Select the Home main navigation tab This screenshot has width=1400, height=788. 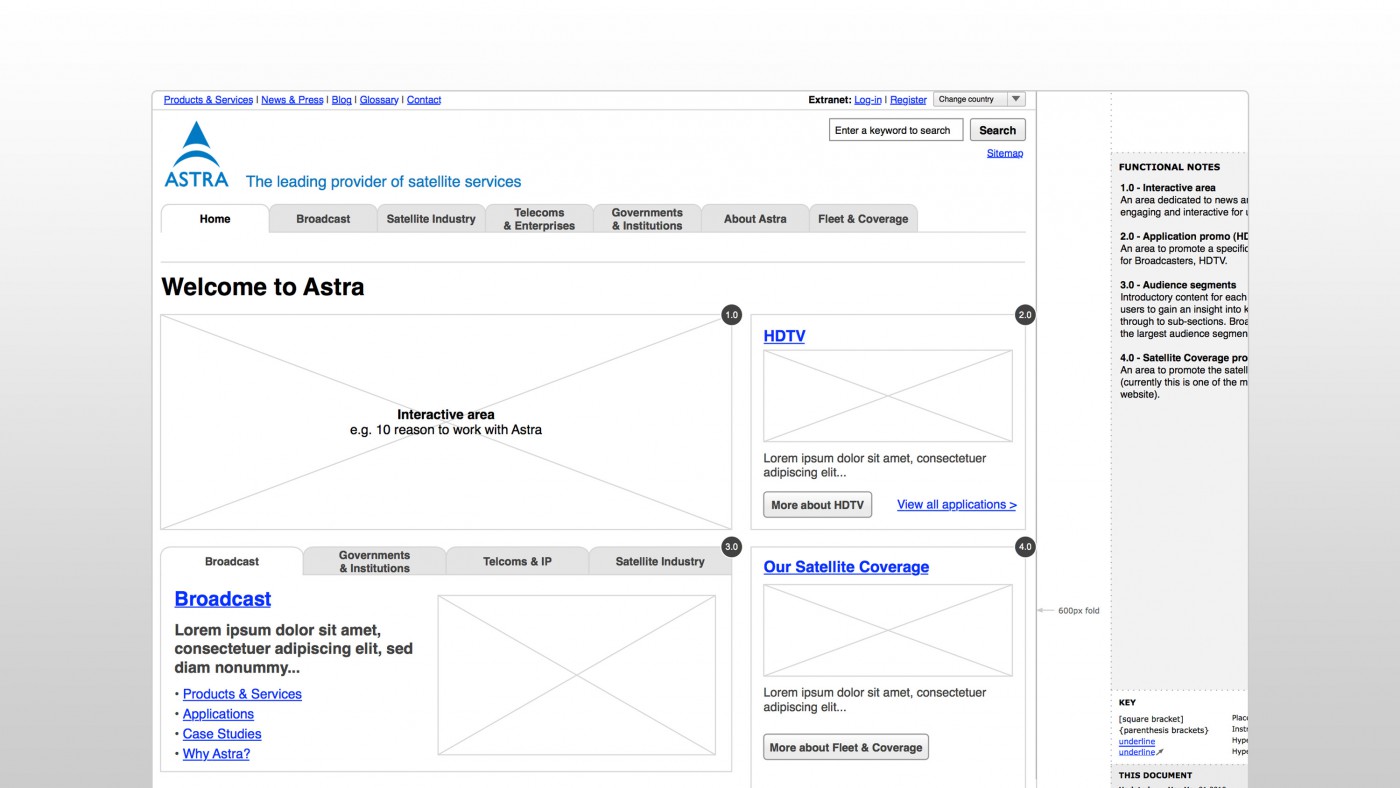[x=215, y=219]
